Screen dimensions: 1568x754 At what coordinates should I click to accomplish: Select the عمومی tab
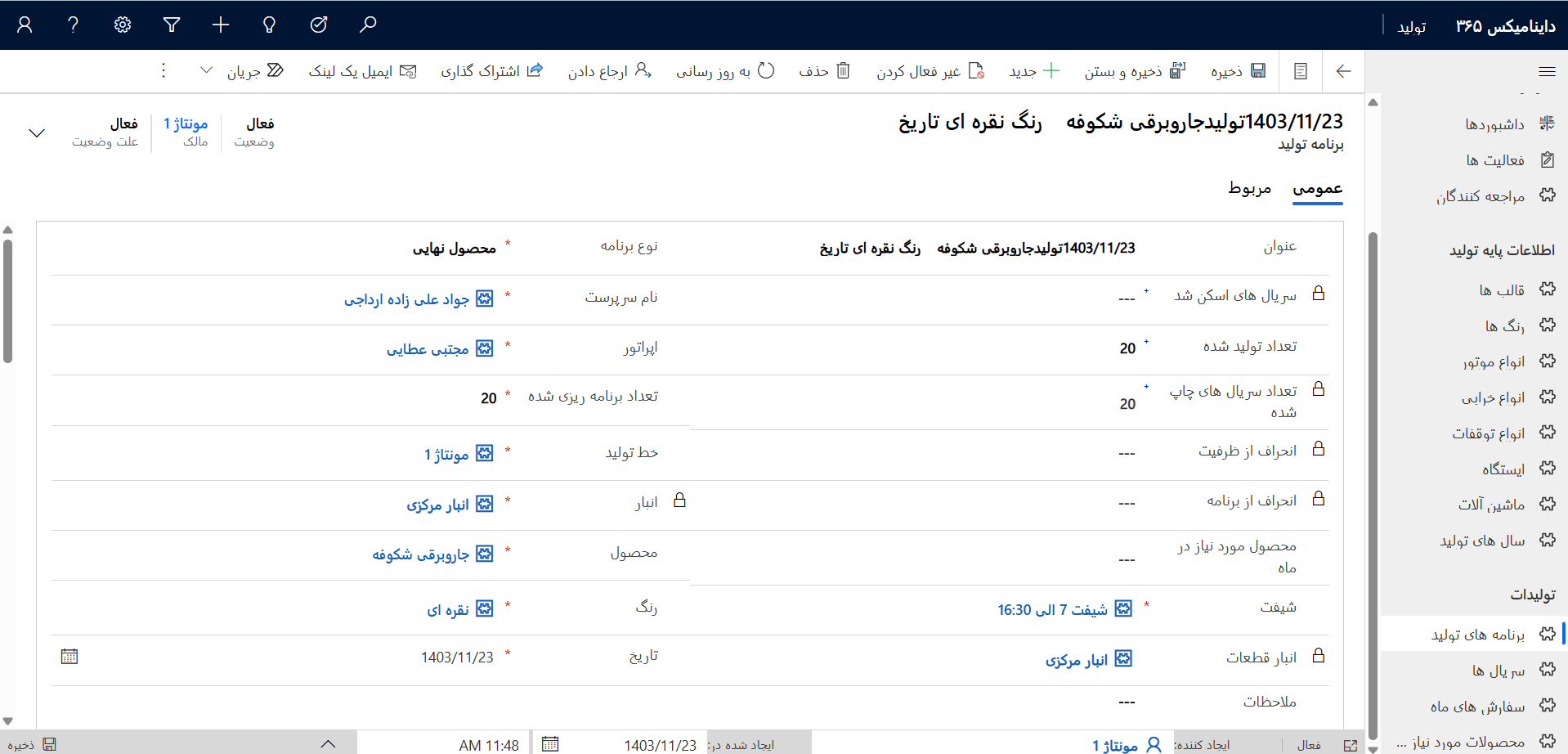point(1317,188)
